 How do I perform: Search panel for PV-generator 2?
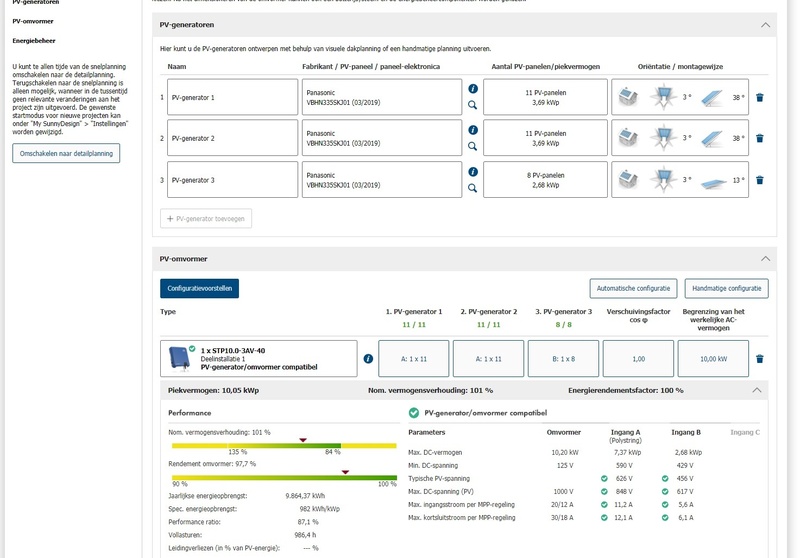472,146
